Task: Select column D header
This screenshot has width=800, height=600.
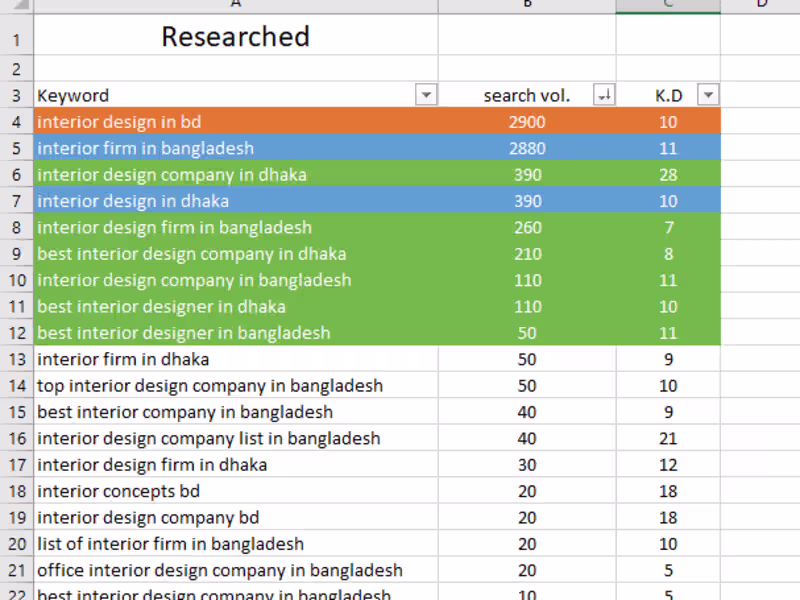Action: click(760, 5)
